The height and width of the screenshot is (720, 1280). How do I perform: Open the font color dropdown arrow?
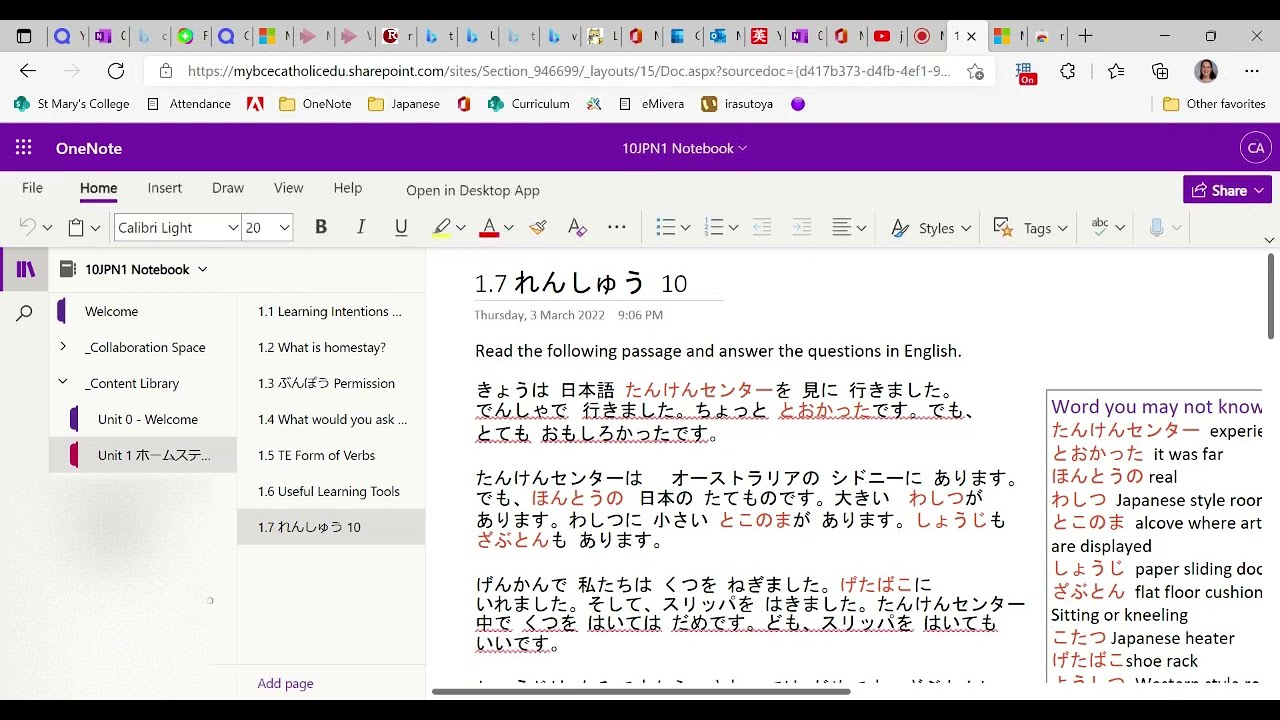[x=508, y=228]
